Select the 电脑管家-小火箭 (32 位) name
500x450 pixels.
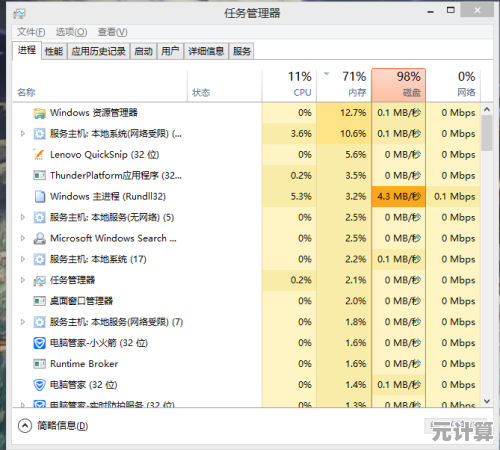[x=99, y=343]
